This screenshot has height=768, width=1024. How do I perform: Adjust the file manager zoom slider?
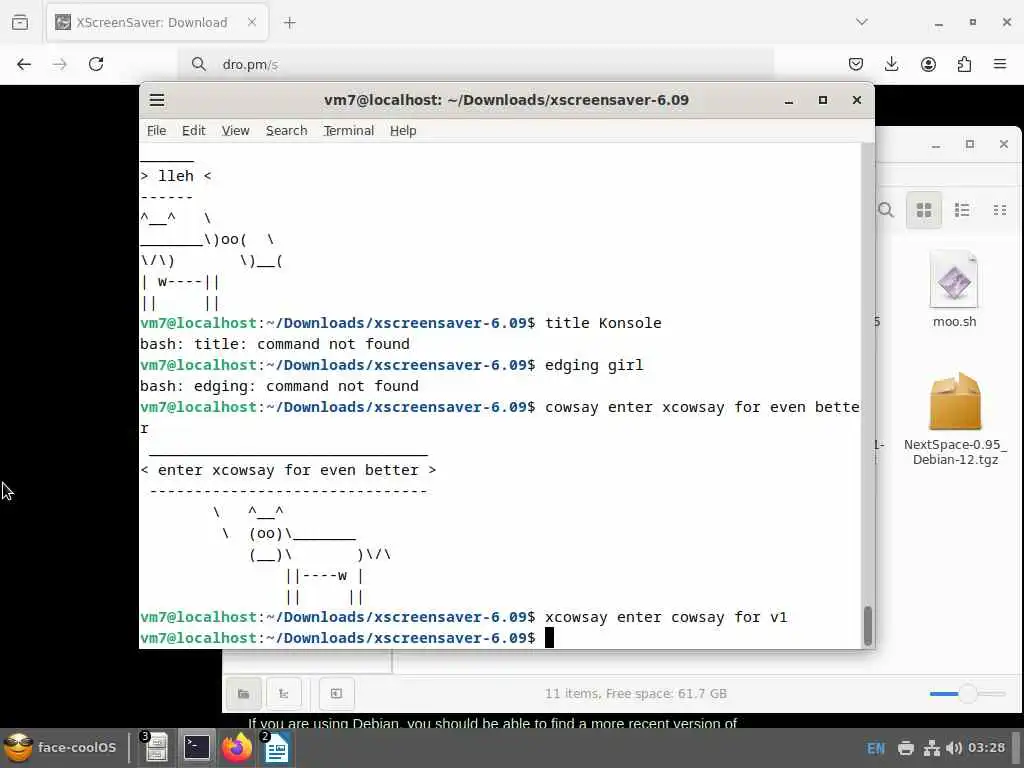[967, 694]
